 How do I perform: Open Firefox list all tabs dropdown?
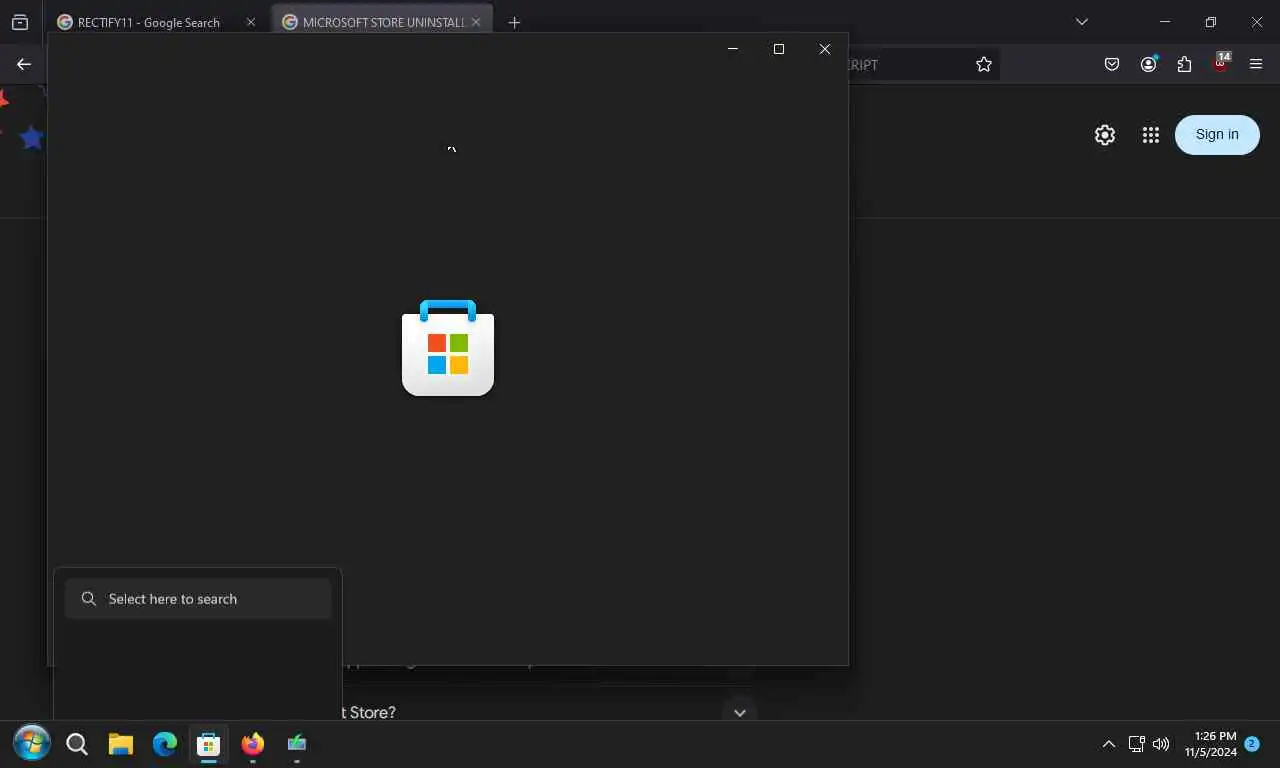[1081, 22]
